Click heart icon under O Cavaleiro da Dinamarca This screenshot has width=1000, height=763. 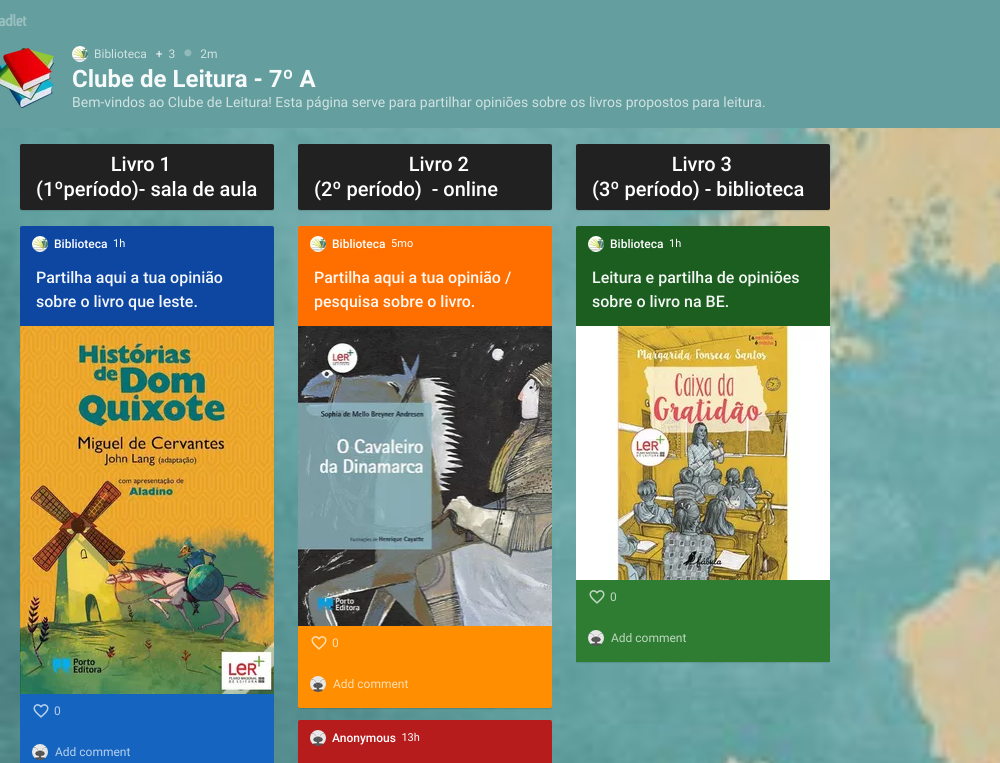click(319, 642)
